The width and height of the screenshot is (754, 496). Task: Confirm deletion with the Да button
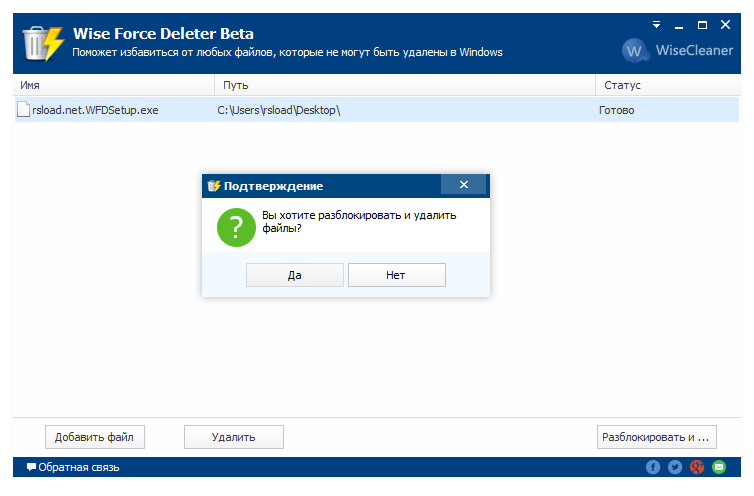[x=295, y=275]
